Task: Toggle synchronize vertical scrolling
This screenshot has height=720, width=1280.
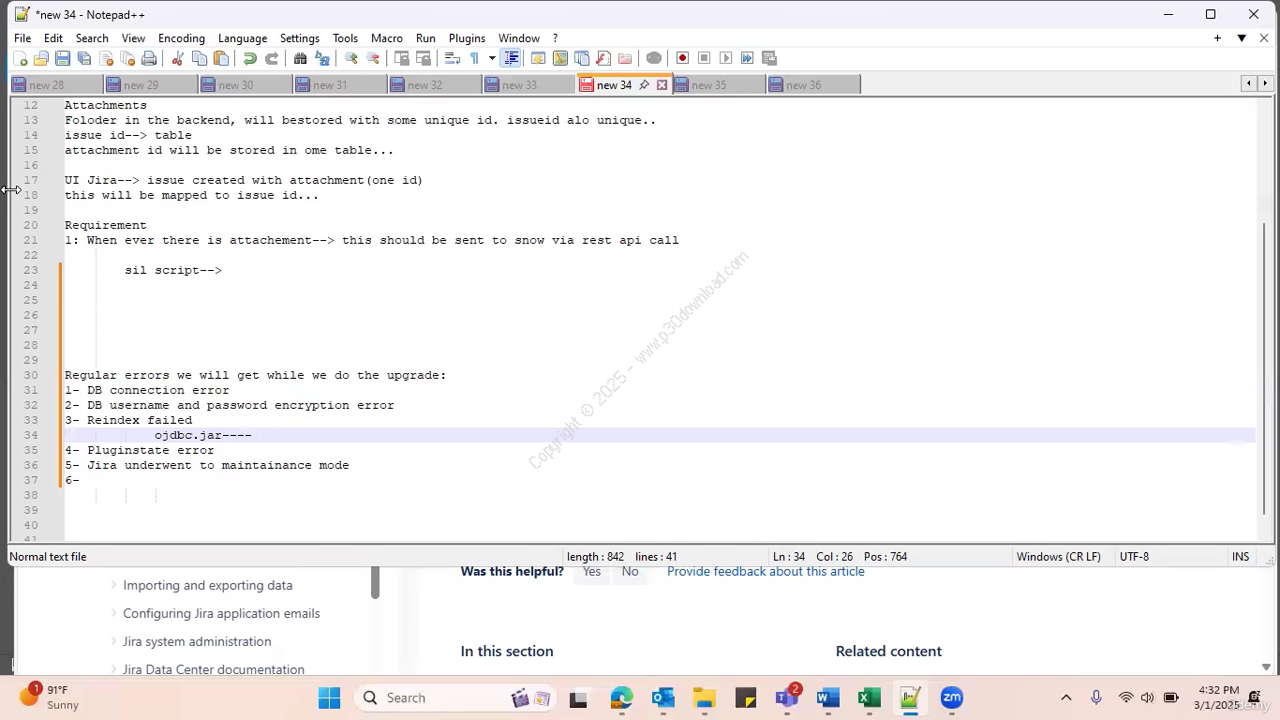Action: click(x=401, y=58)
